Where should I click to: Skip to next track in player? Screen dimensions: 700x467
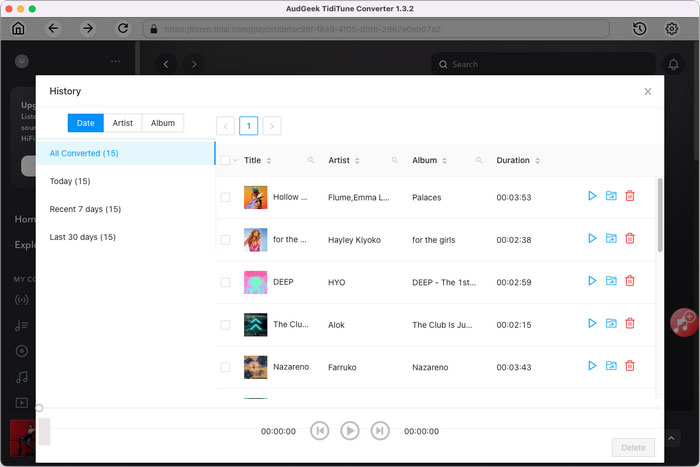click(x=380, y=431)
